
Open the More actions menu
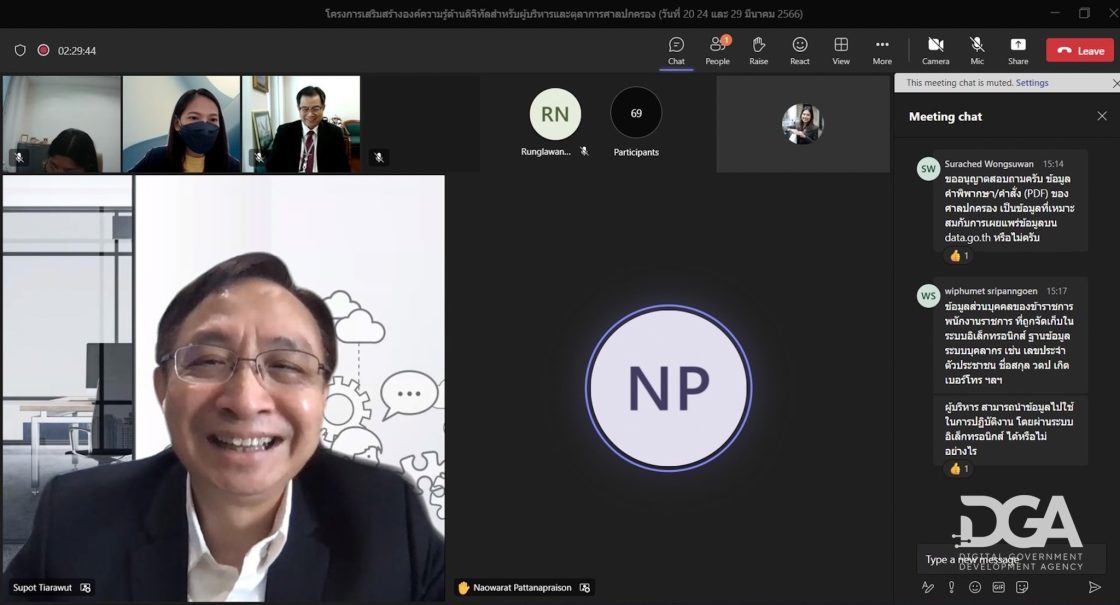click(x=882, y=51)
